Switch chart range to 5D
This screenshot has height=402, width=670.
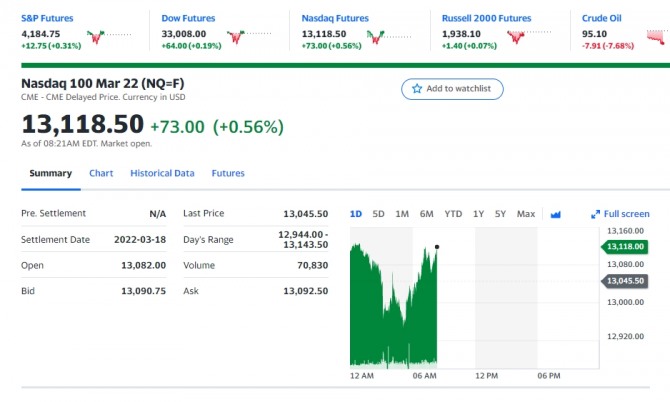coord(378,214)
